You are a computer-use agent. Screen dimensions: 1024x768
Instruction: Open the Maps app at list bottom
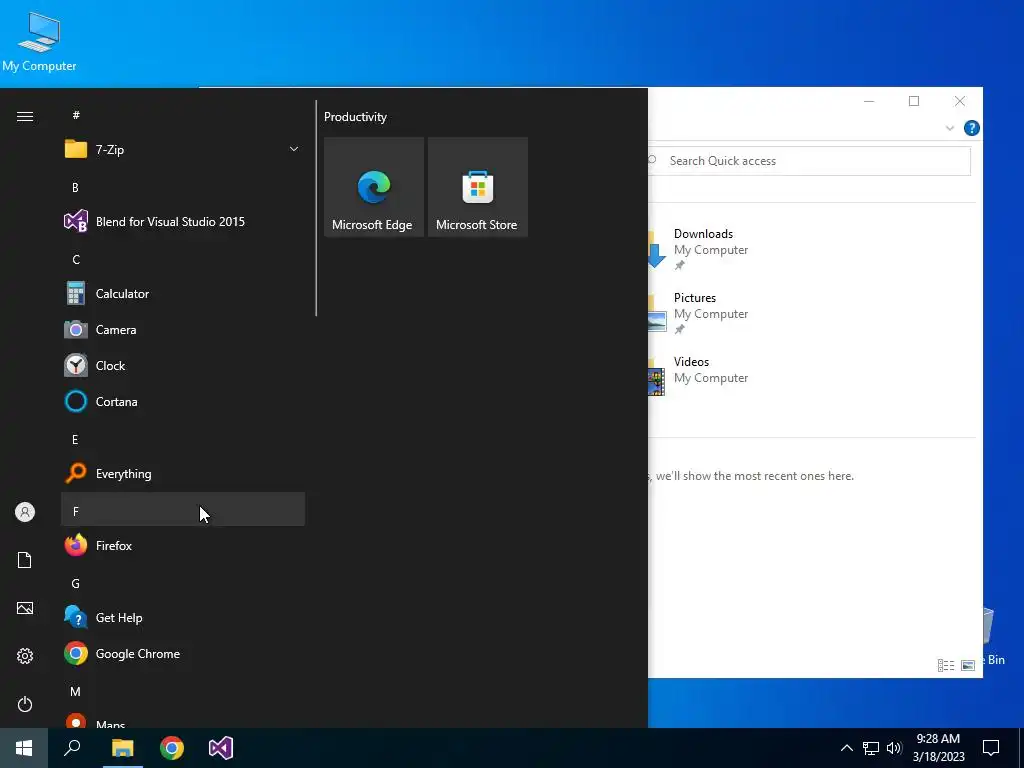pyautogui.click(x=184, y=722)
